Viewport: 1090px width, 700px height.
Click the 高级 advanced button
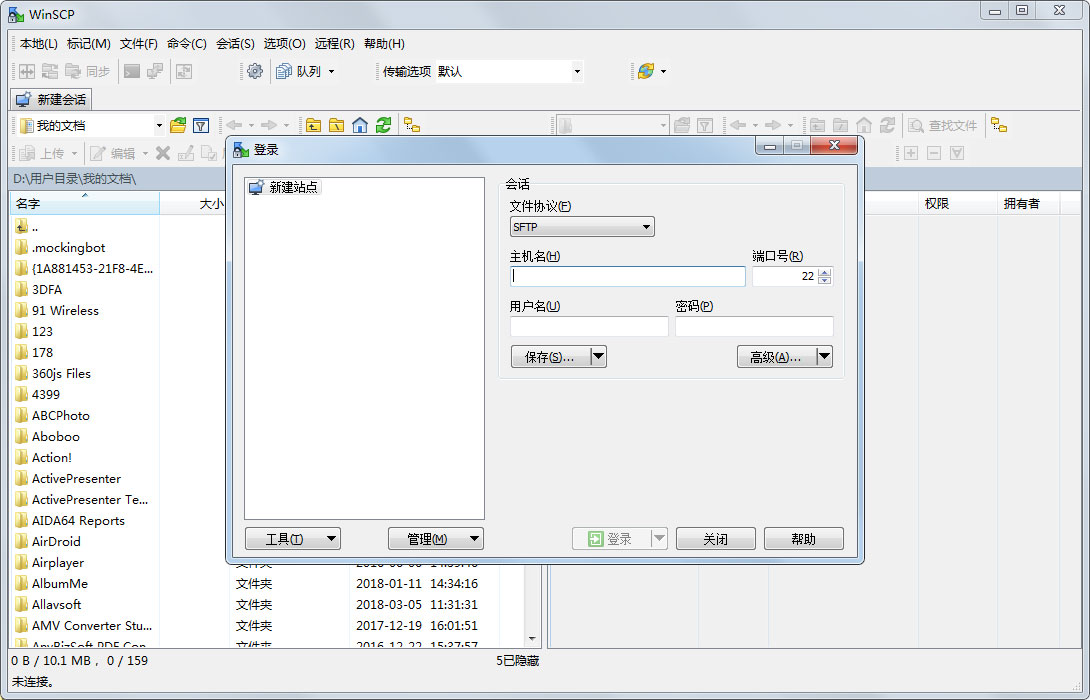click(776, 357)
